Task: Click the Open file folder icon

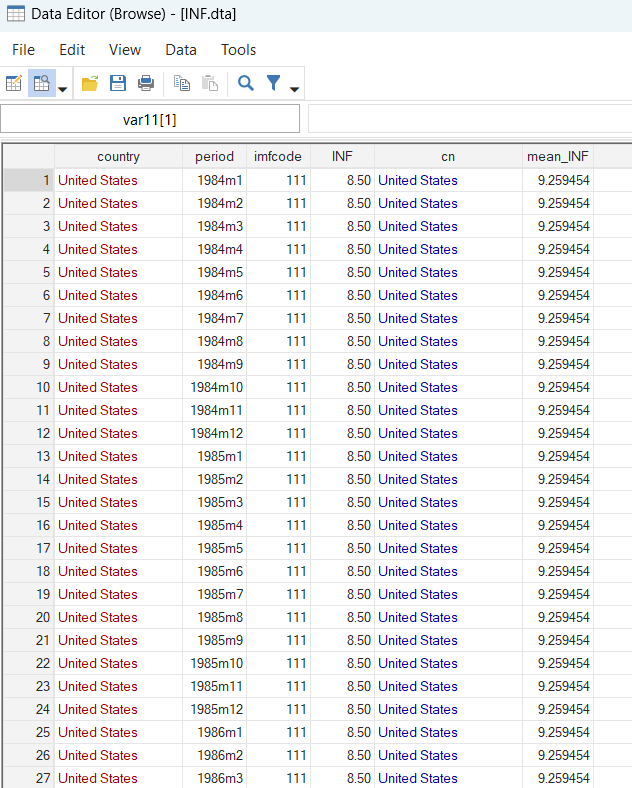Action: tap(90, 84)
